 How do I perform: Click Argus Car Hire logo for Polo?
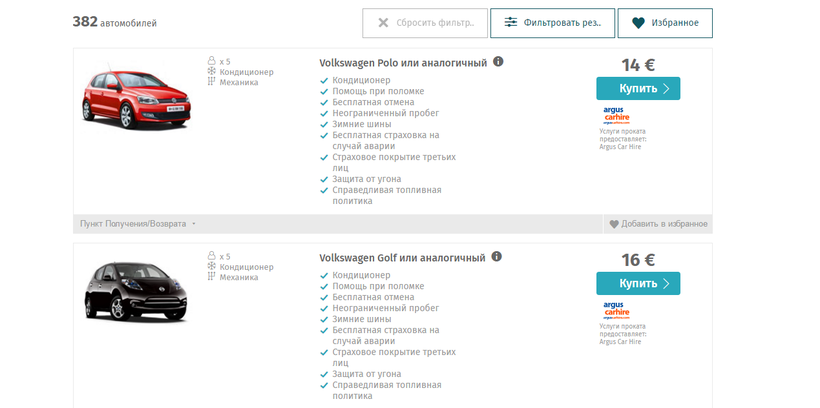[616, 115]
